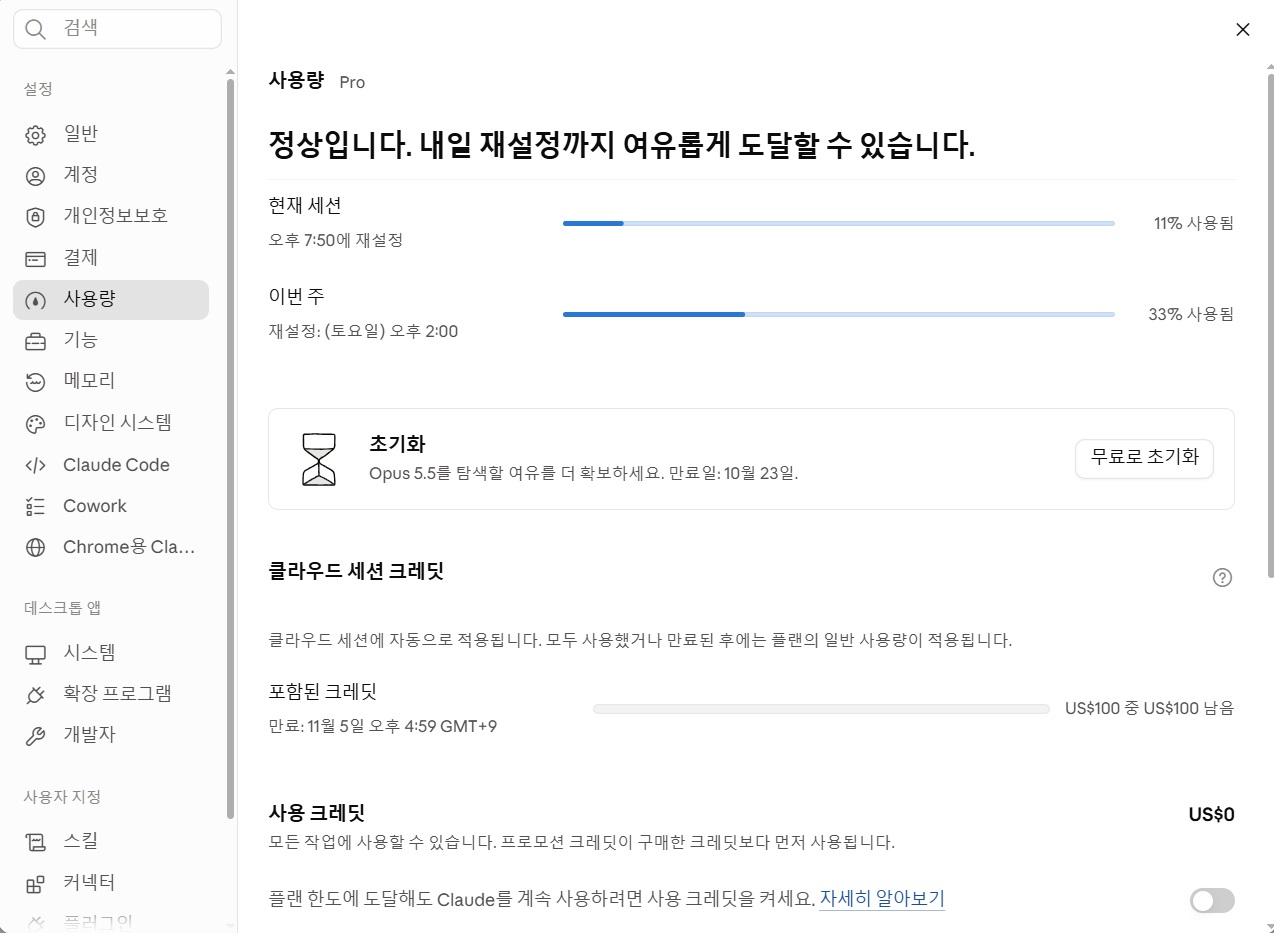Screen dimensions: 1274x933
Task: Click the gauge icon beside 사용량
Action: [x=35, y=300]
